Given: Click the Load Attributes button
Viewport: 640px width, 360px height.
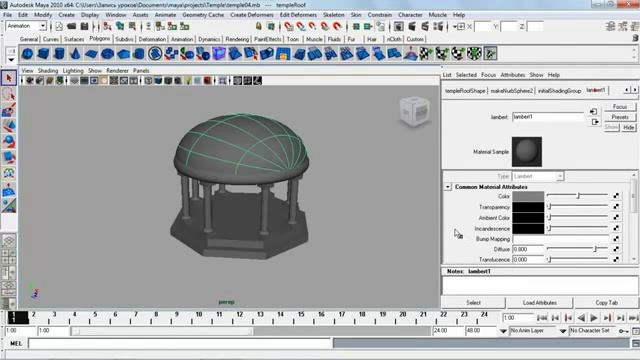Looking at the screenshot, I should (540, 303).
